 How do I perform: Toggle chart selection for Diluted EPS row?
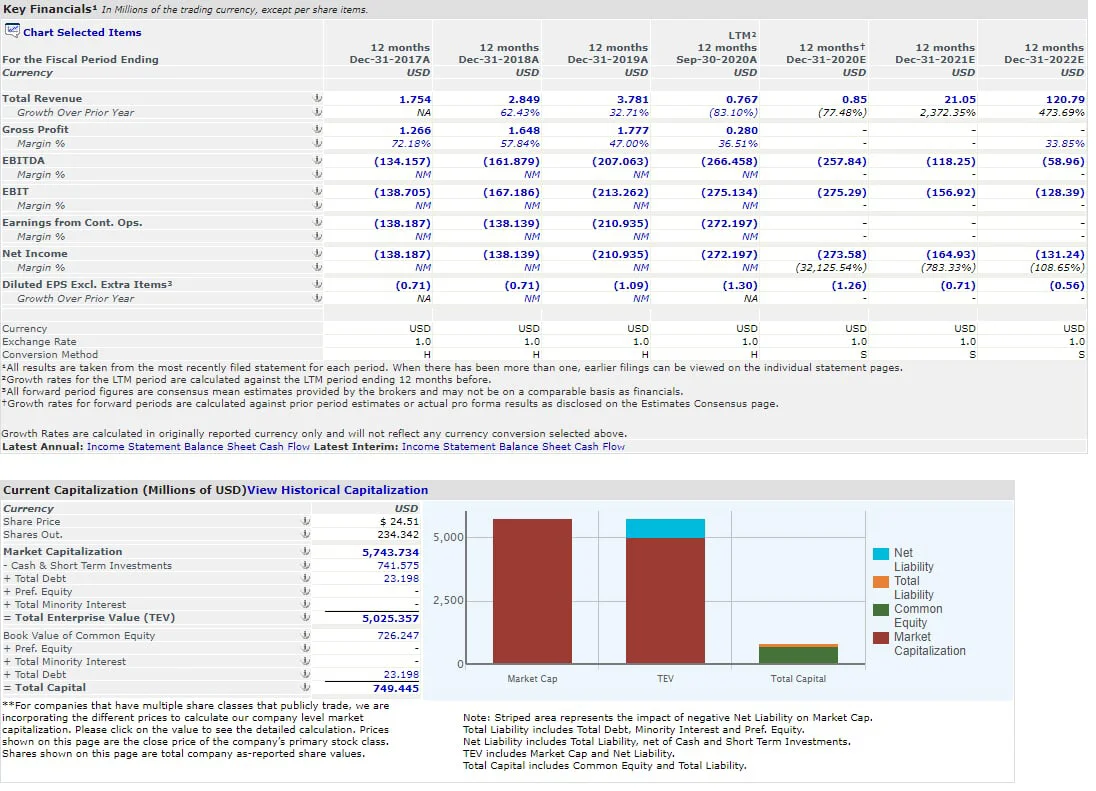point(317,284)
